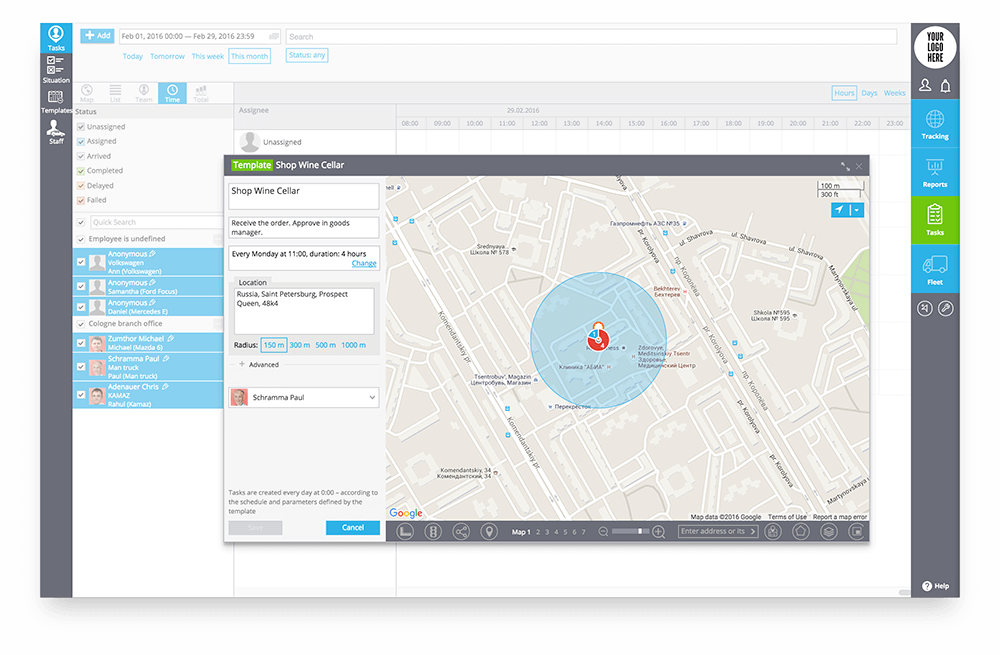Click the map layers icon in toolbar
Viewport: 1000px width, 655px height.
pyautogui.click(x=828, y=532)
